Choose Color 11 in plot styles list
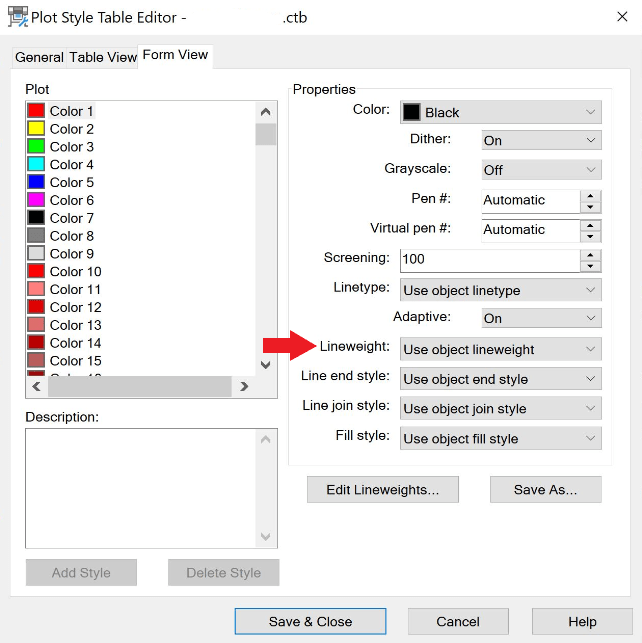Image resolution: width=642 pixels, height=643 pixels. point(75,289)
